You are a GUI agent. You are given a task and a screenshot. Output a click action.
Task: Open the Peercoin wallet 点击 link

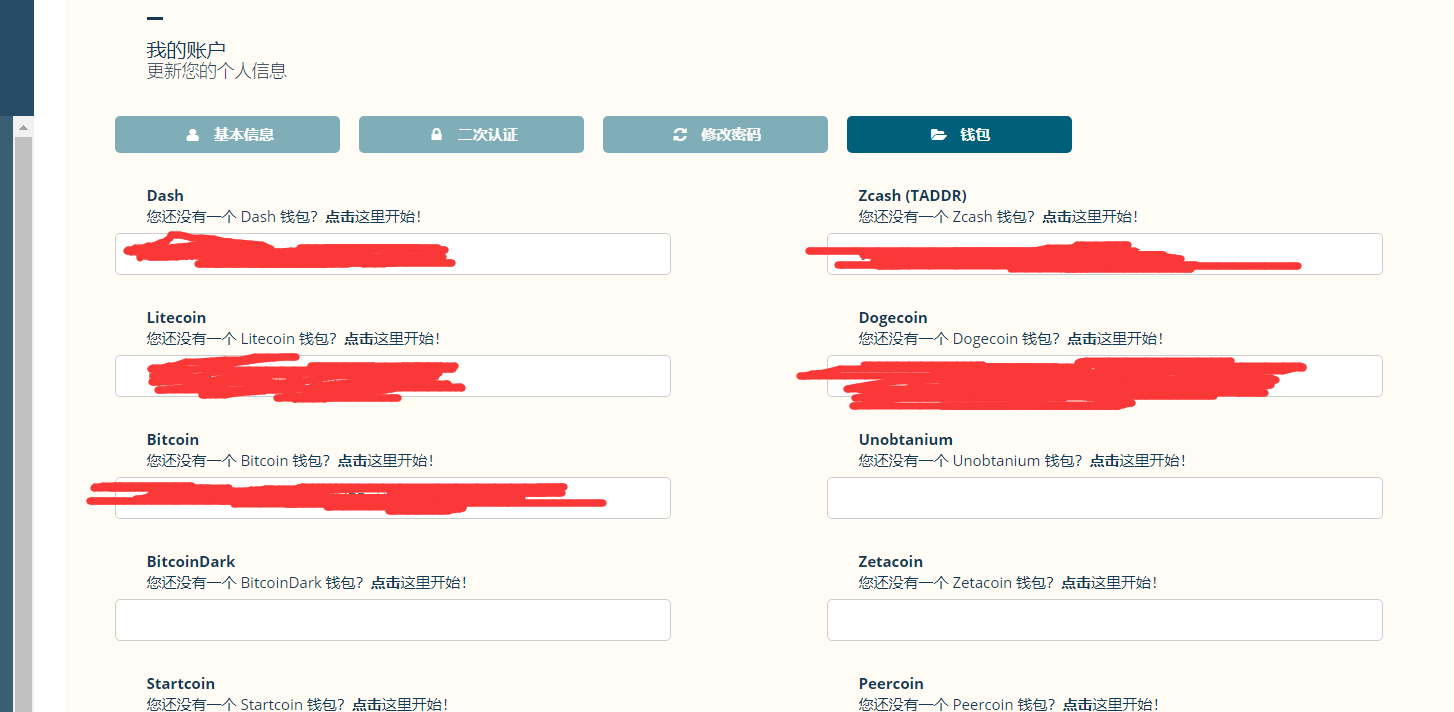(1077, 705)
